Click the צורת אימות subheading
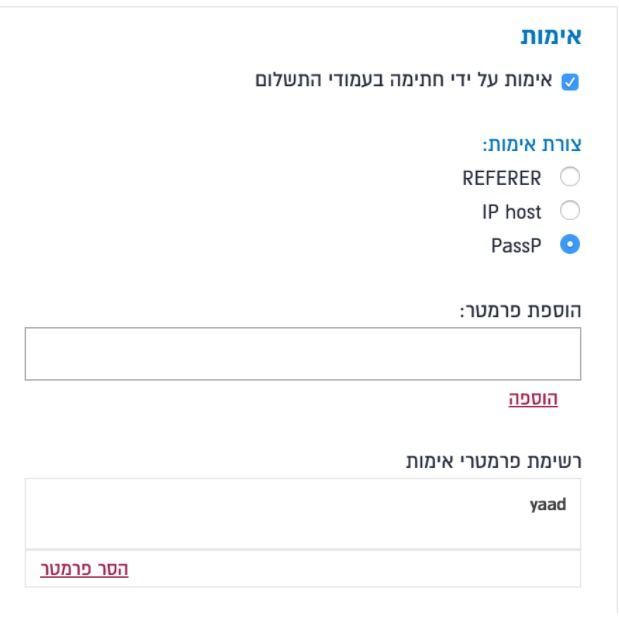619x644 pixels. (x=533, y=145)
